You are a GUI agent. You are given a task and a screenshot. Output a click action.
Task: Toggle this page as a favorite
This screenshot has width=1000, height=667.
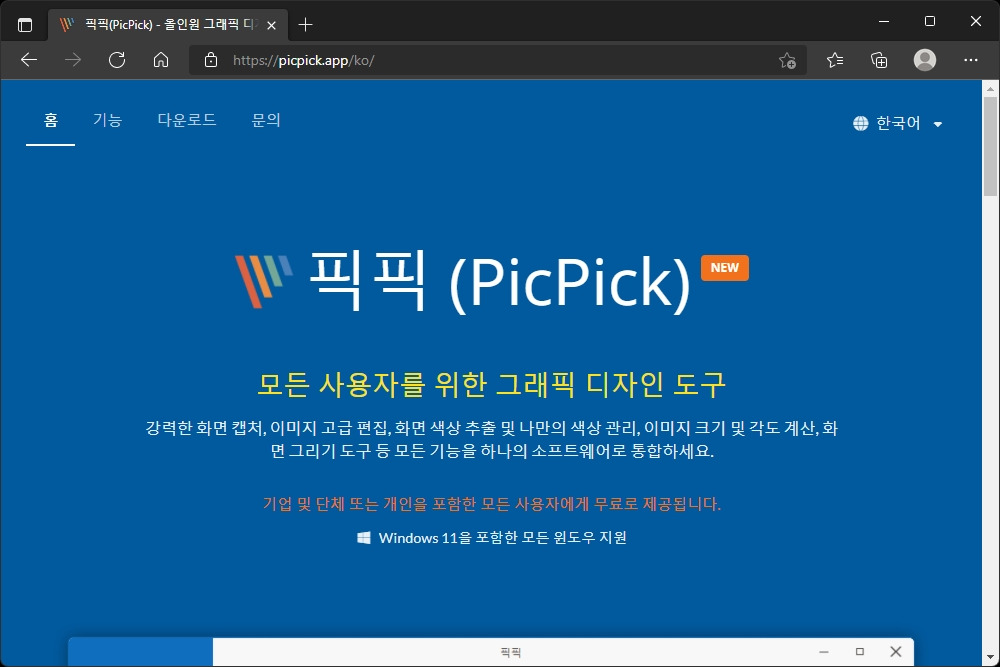(x=788, y=60)
